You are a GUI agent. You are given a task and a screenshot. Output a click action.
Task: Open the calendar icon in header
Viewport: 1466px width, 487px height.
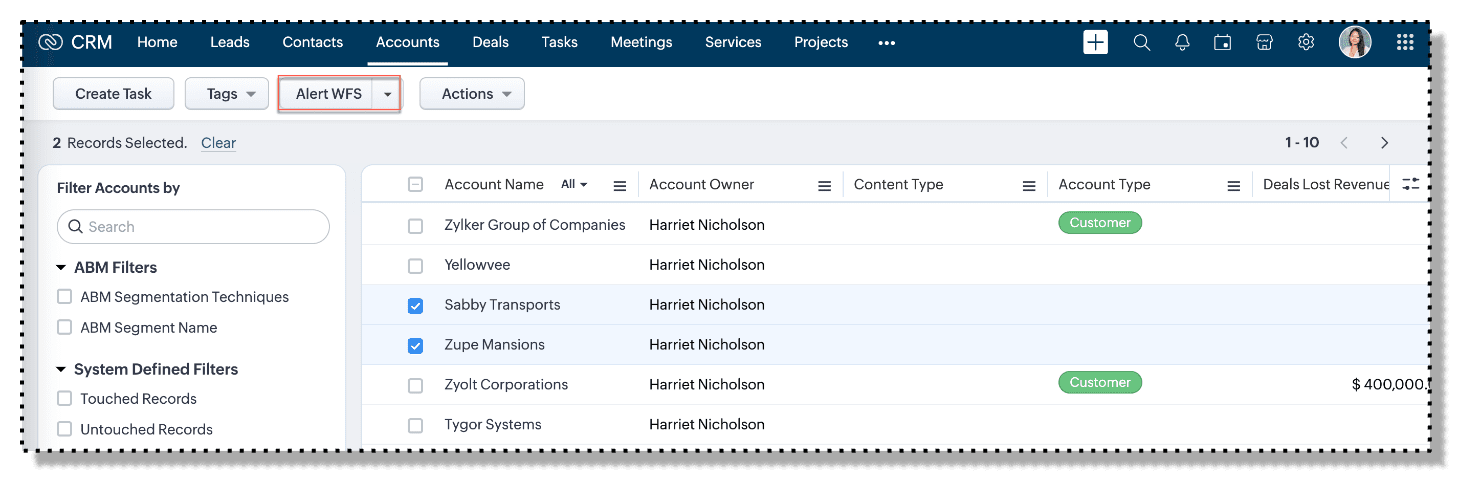coord(1222,42)
